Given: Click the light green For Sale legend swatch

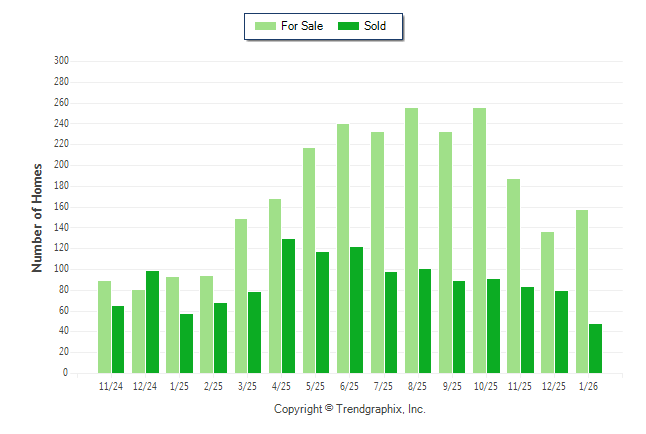Looking at the screenshot, I should pos(265,26).
